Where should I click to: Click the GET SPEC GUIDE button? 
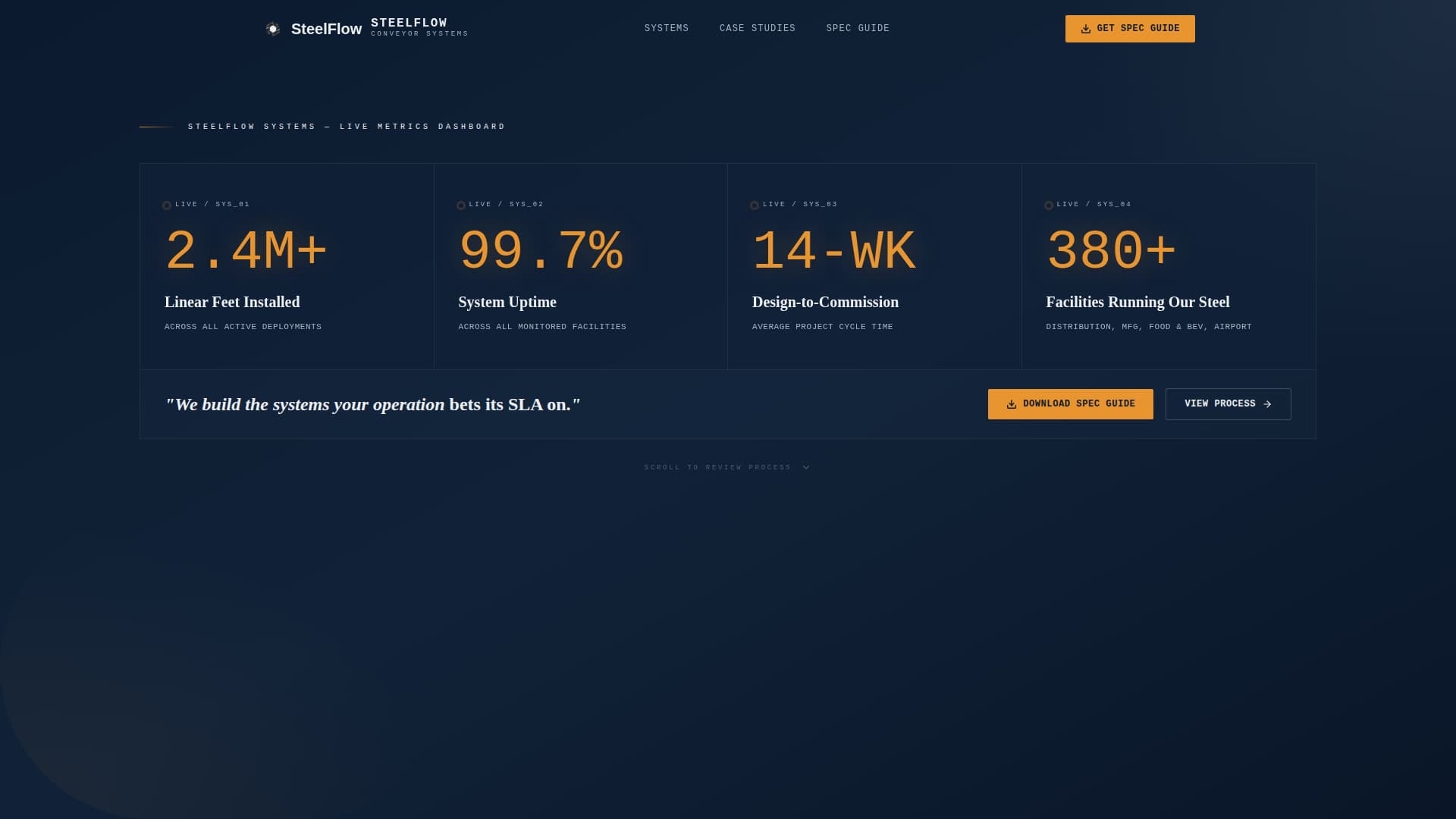click(1129, 28)
